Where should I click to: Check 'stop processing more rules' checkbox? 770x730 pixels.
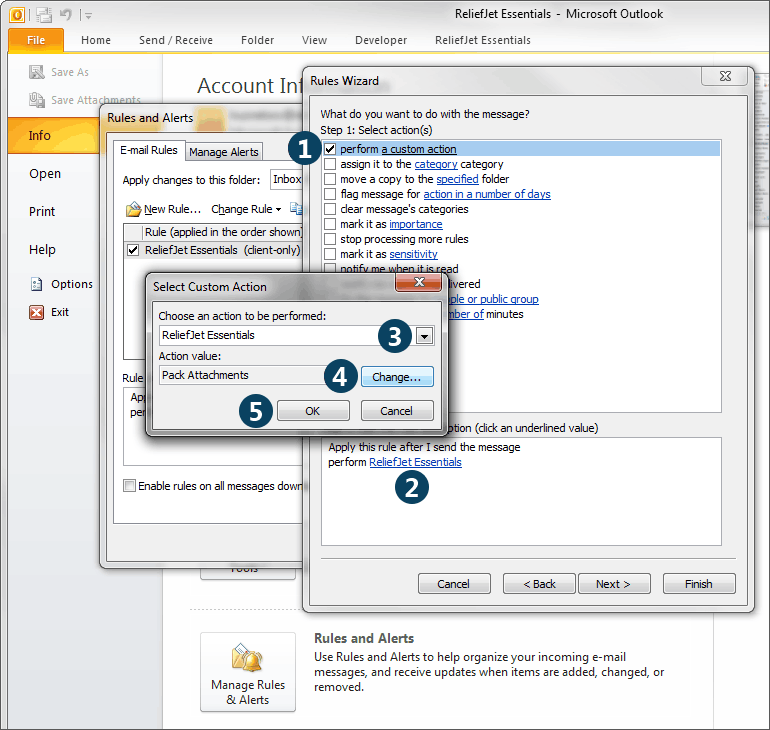click(x=330, y=239)
